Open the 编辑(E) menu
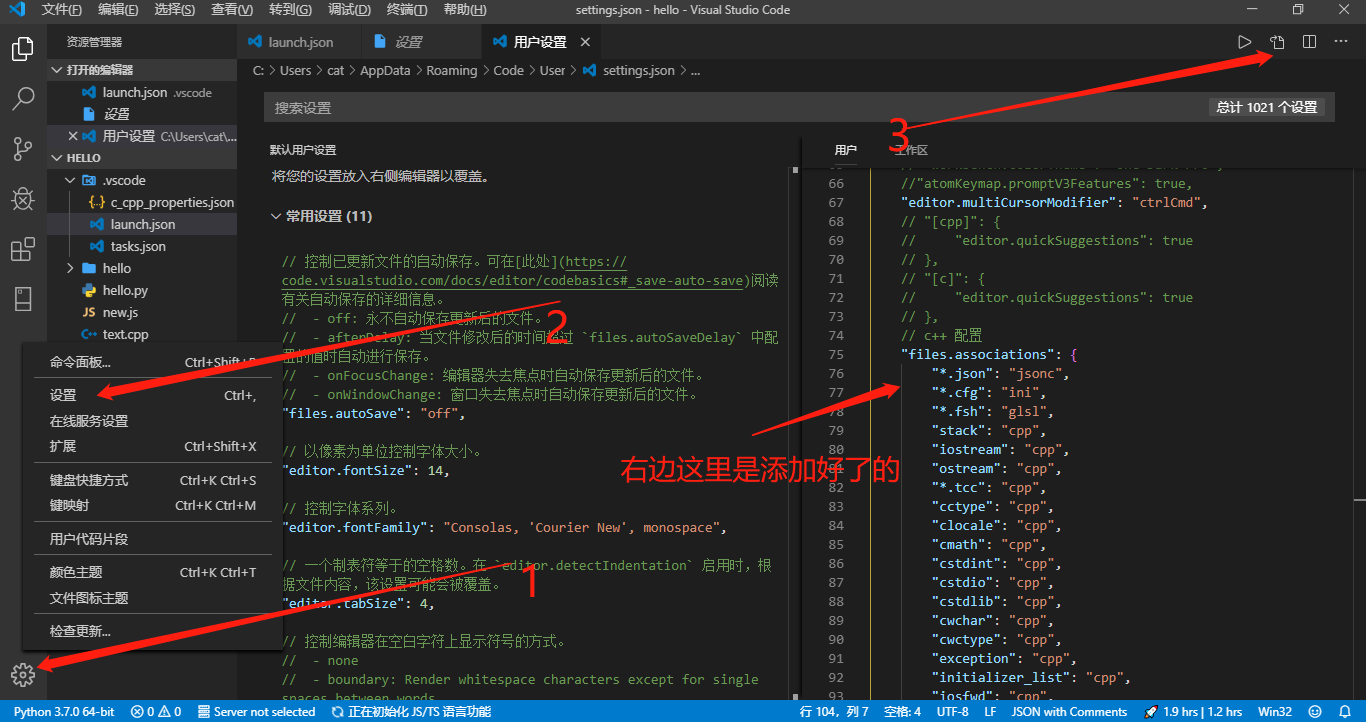Image resolution: width=1366 pixels, height=722 pixels. 119,10
